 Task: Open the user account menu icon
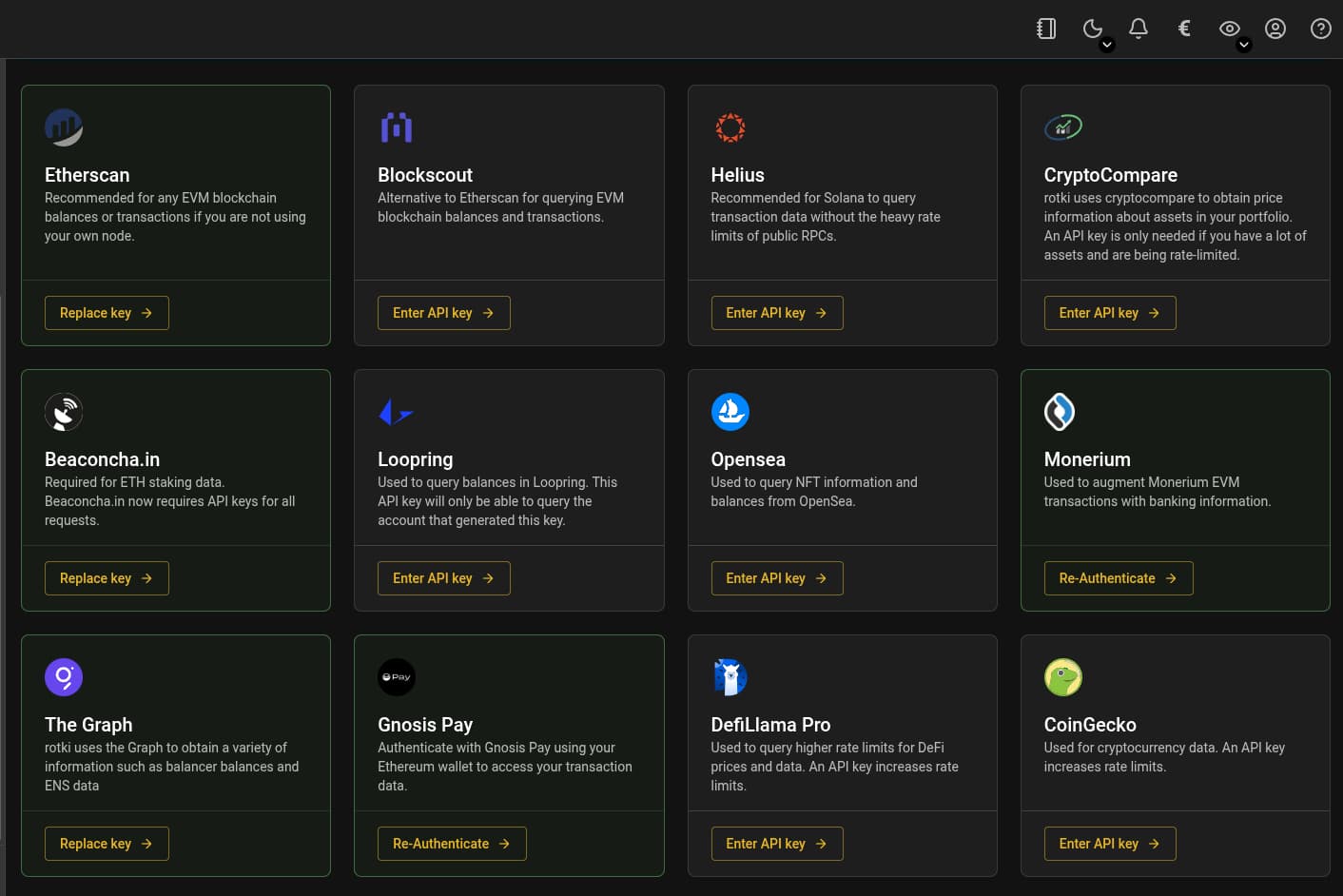pyautogui.click(x=1275, y=29)
